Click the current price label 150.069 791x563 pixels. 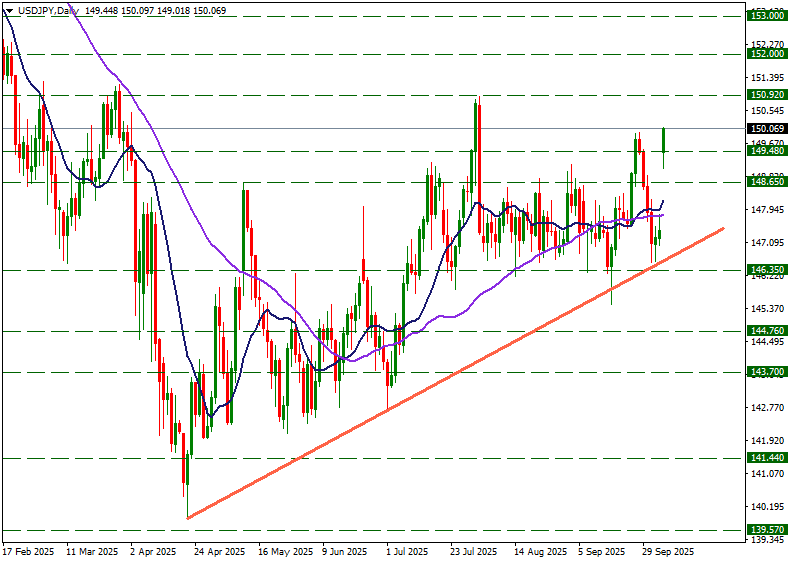pyautogui.click(x=766, y=128)
